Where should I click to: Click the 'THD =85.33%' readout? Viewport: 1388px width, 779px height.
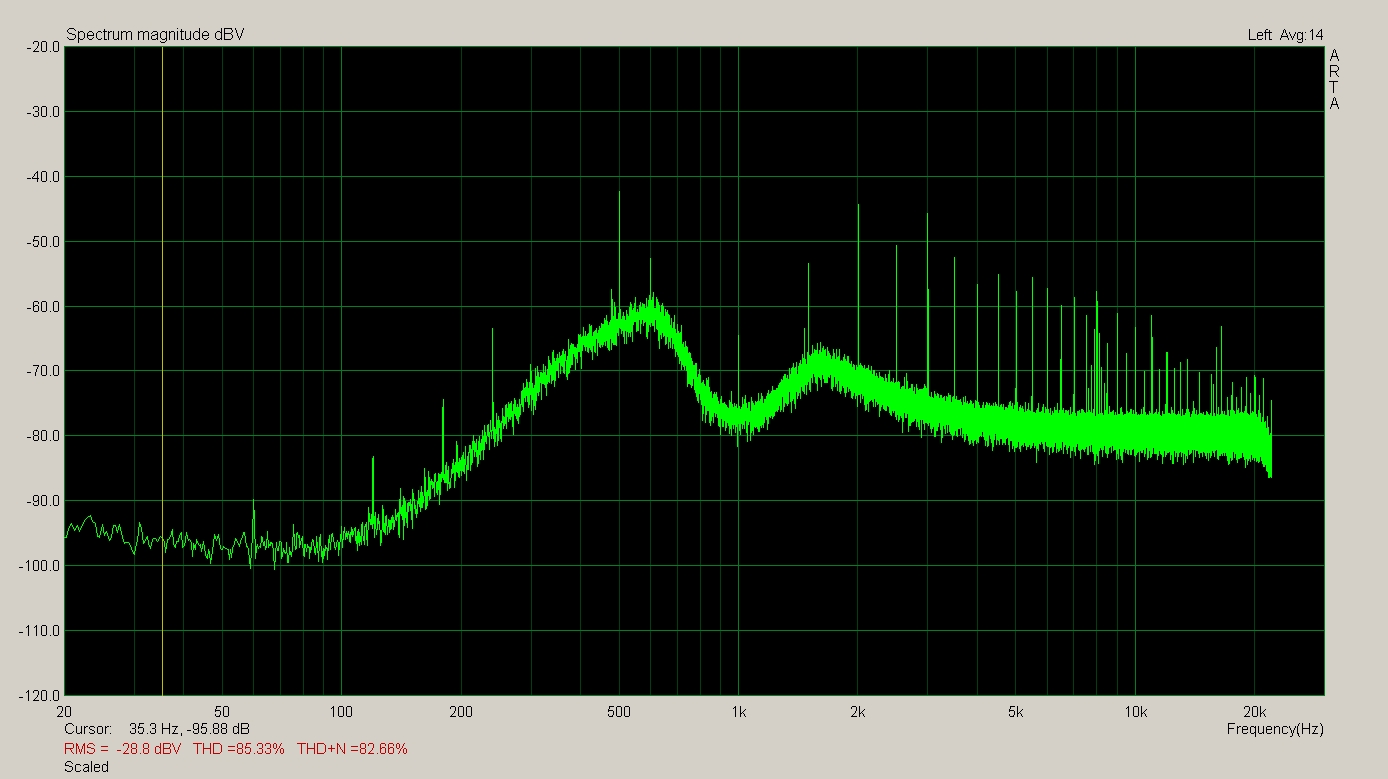click(x=239, y=748)
